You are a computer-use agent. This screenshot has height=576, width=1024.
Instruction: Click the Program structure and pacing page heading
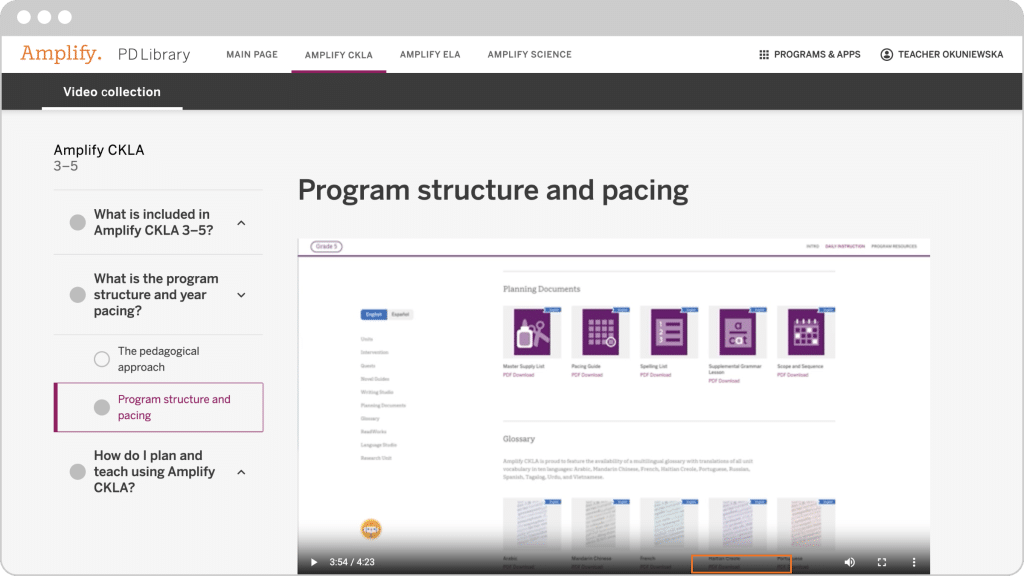(x=493, y=190)
